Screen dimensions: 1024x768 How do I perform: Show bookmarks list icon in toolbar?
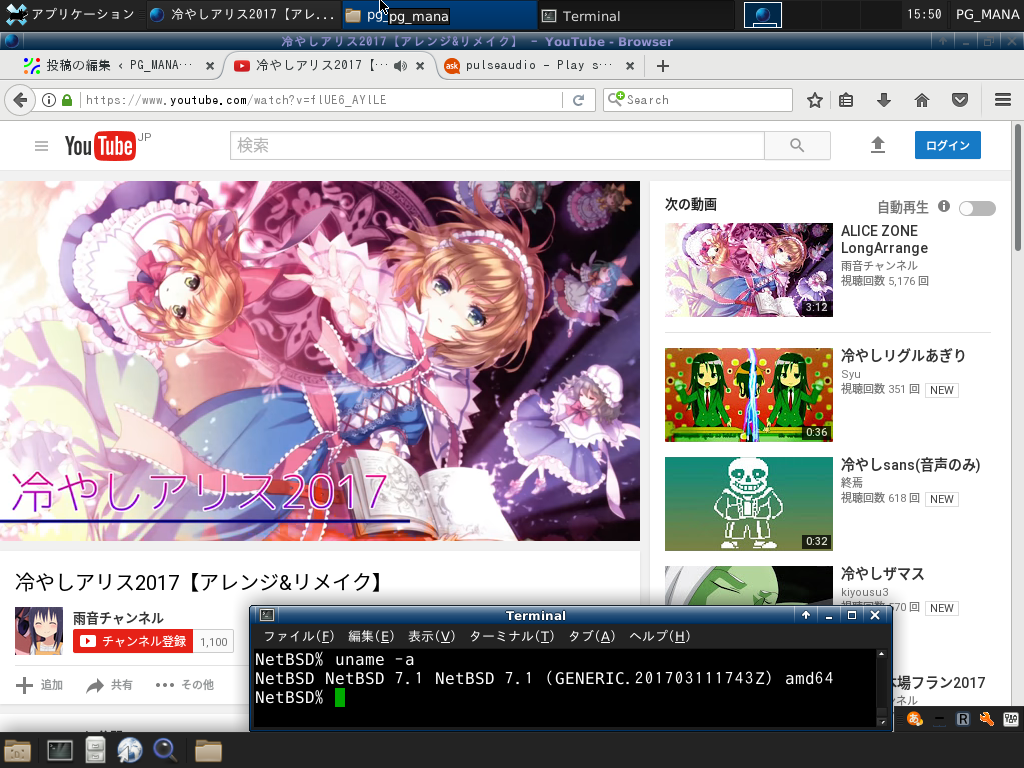[846, 100]
